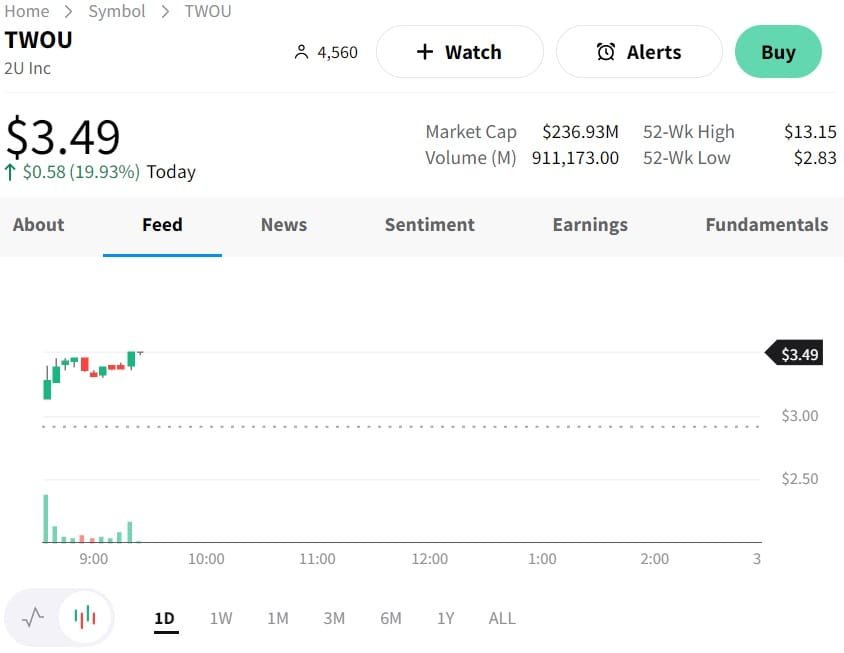The image size is (844, 653).
Task: Switch to the News tab
Action: [x=284, y=225]
